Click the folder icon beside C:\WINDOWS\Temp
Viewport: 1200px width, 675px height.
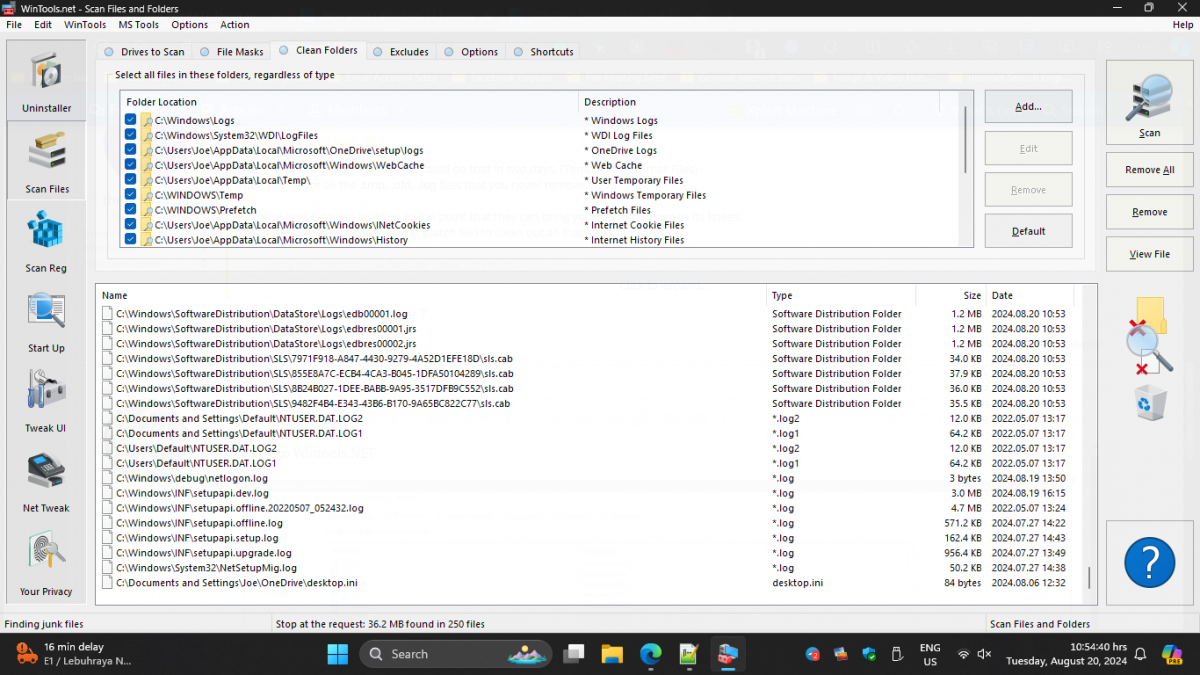(x=146, y=195)
